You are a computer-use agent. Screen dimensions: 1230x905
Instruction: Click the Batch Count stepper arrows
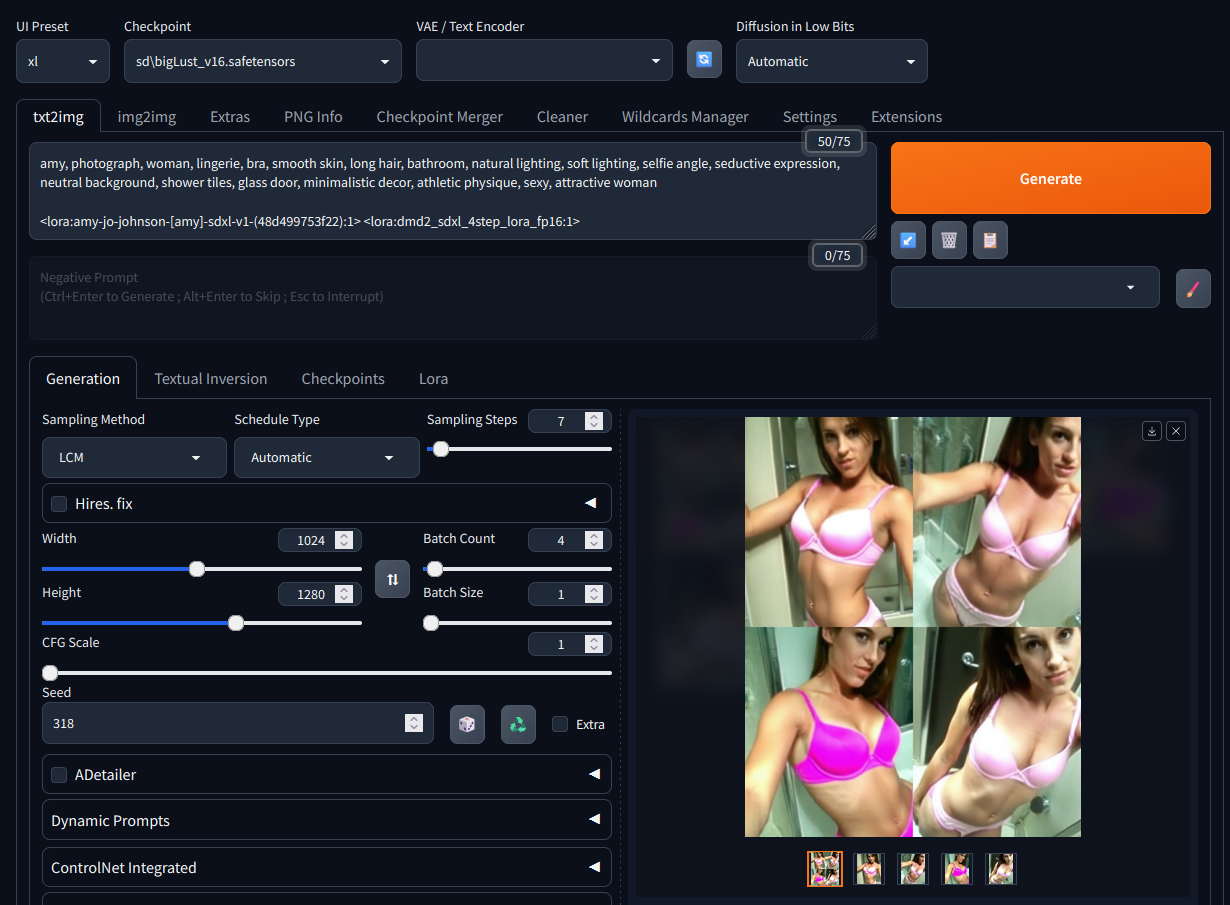coord(594,540)
